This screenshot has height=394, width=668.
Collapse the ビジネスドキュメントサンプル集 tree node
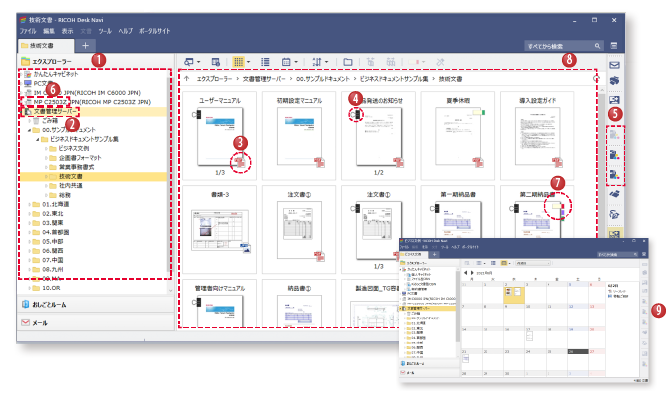(x=37, y=139)
